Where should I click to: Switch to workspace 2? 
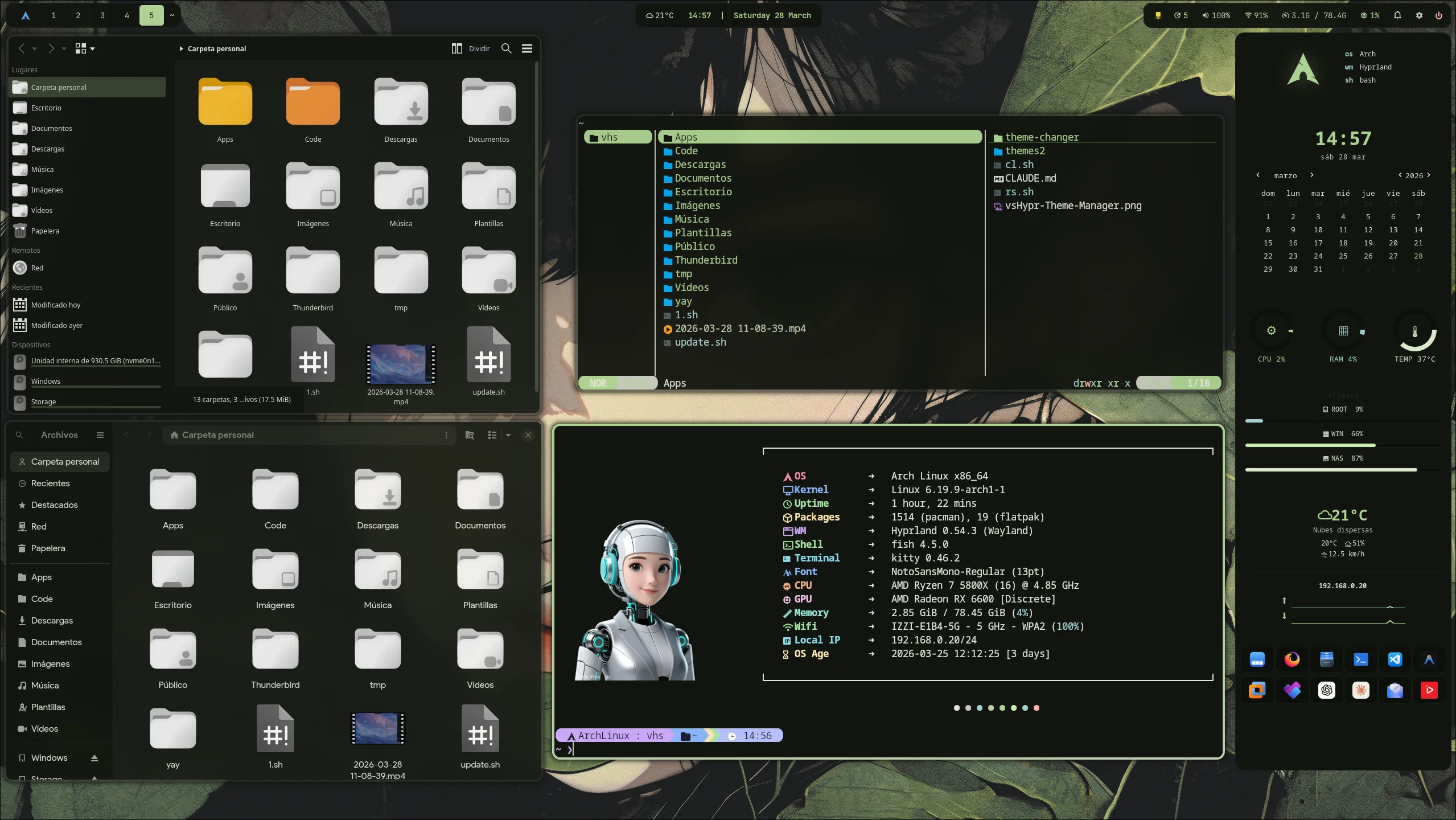point(78,15)
